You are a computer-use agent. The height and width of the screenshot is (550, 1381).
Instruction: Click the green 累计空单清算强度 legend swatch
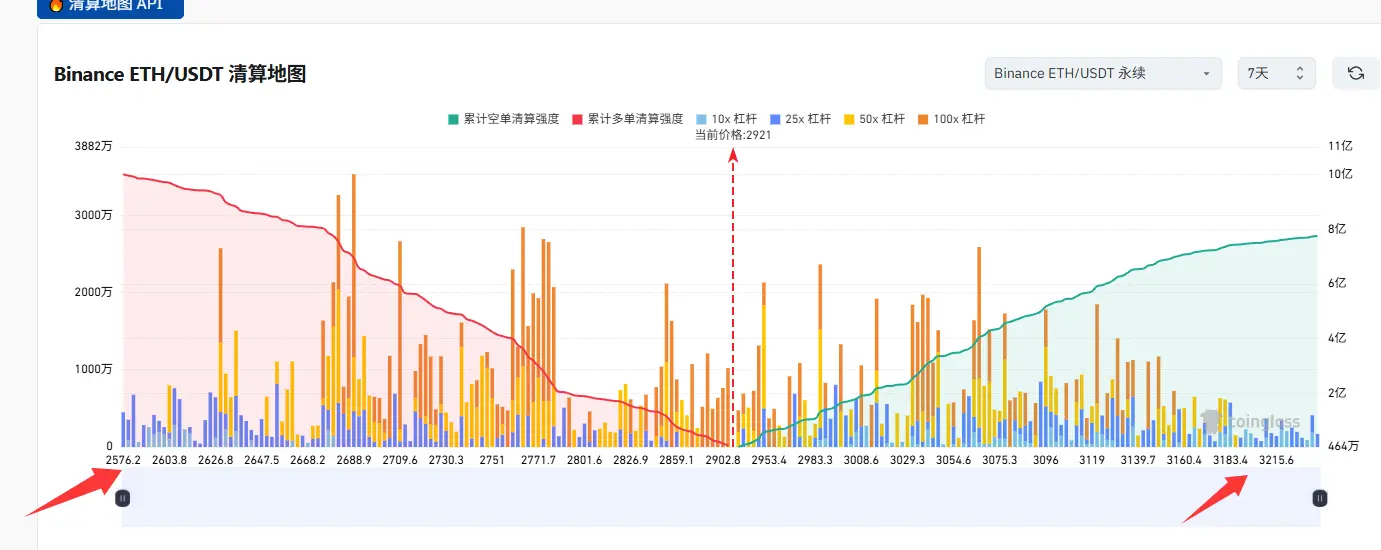tap(453, 119)
